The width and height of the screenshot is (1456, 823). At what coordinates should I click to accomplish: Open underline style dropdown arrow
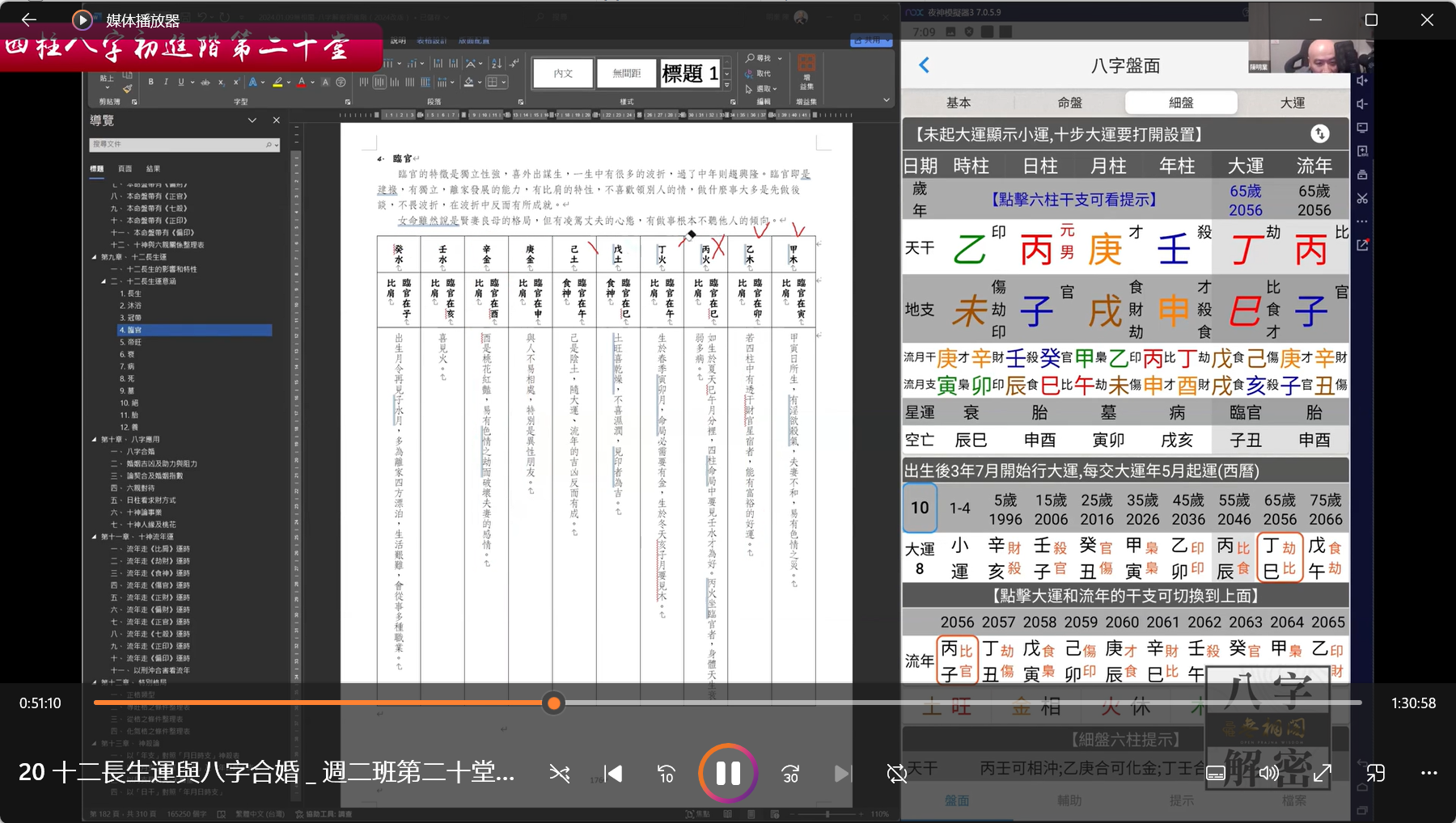pos(193,82)
